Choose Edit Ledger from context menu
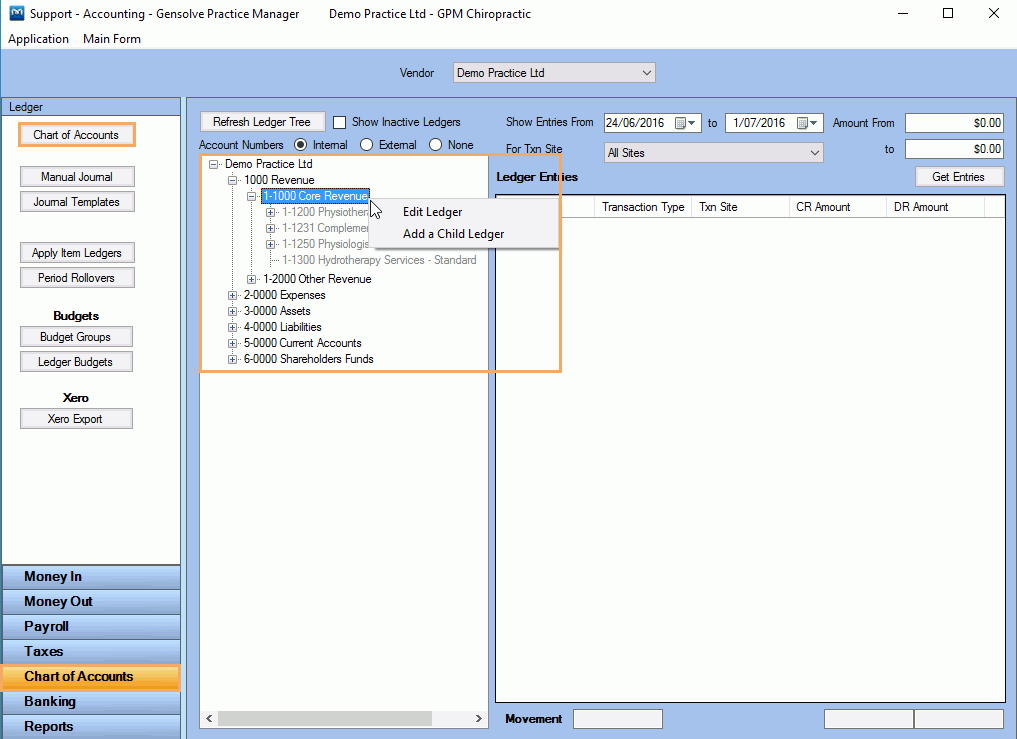 (432, 212)
